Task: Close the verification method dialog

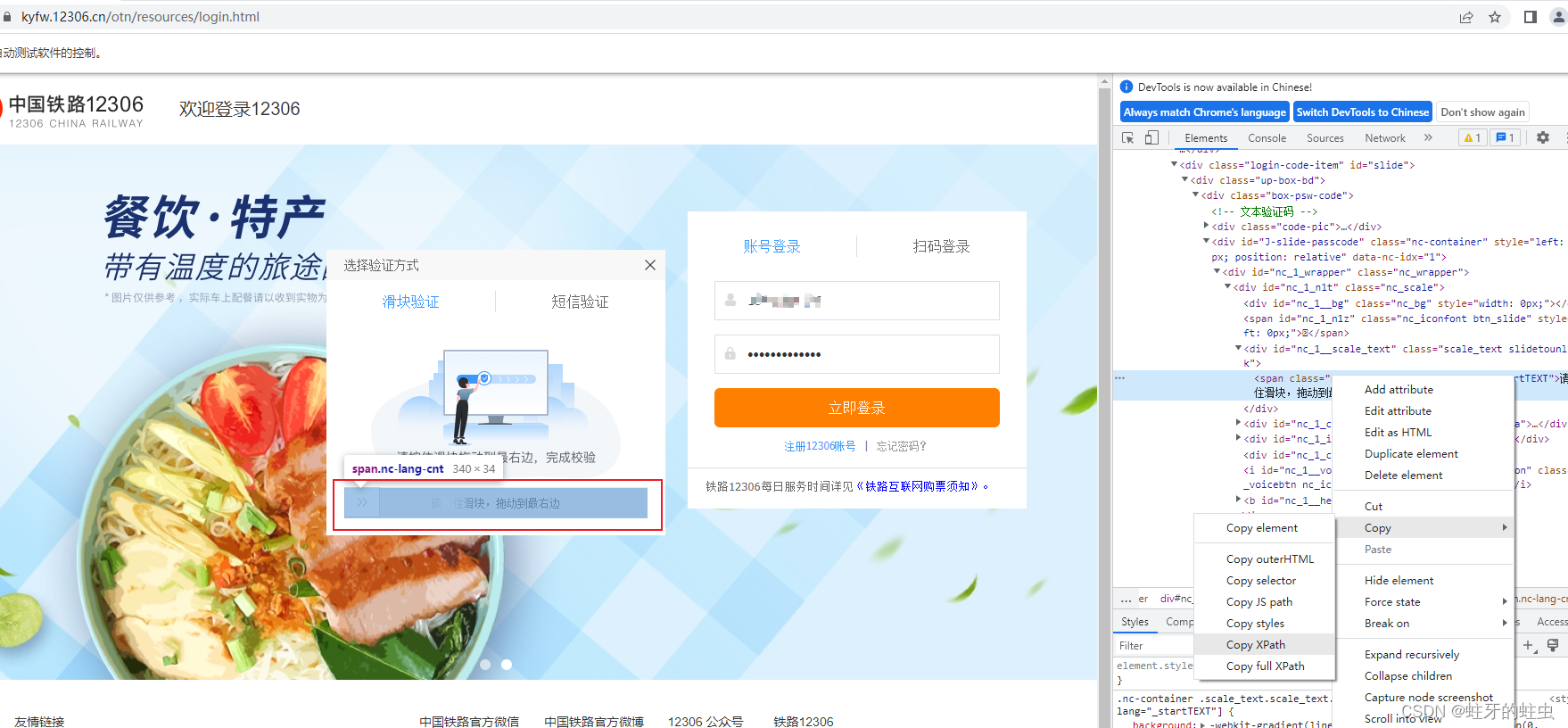Action: (650, 265)
